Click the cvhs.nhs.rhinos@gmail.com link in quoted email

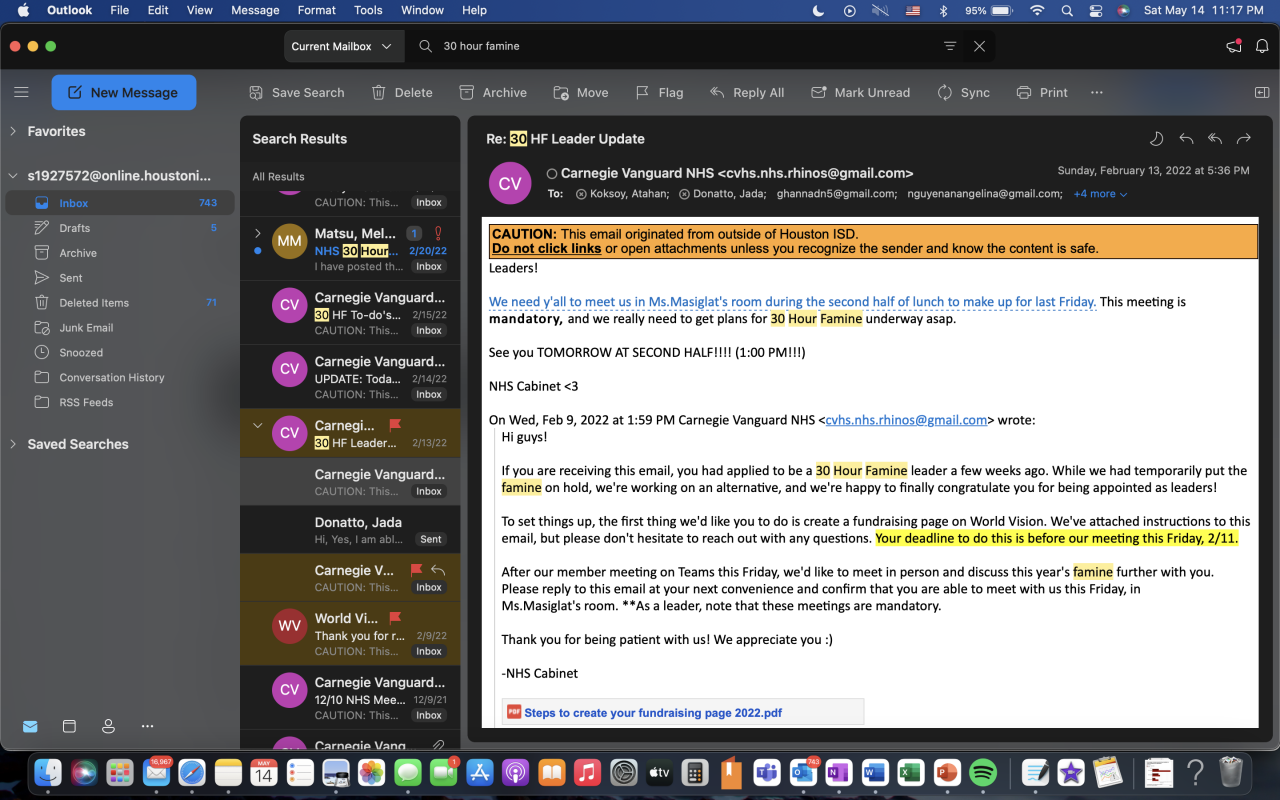(x=906, y=420)
